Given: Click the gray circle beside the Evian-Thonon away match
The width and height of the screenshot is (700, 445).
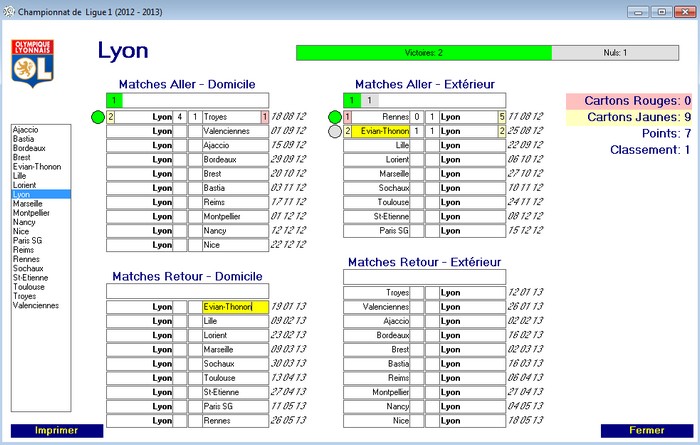Looking at the screenshot, I should point(334,131).
